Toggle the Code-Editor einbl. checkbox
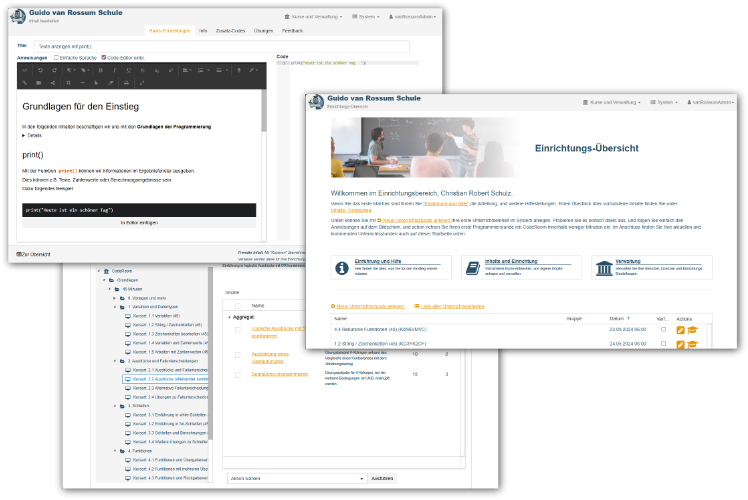The image size is (748, 500). [102, 59]
